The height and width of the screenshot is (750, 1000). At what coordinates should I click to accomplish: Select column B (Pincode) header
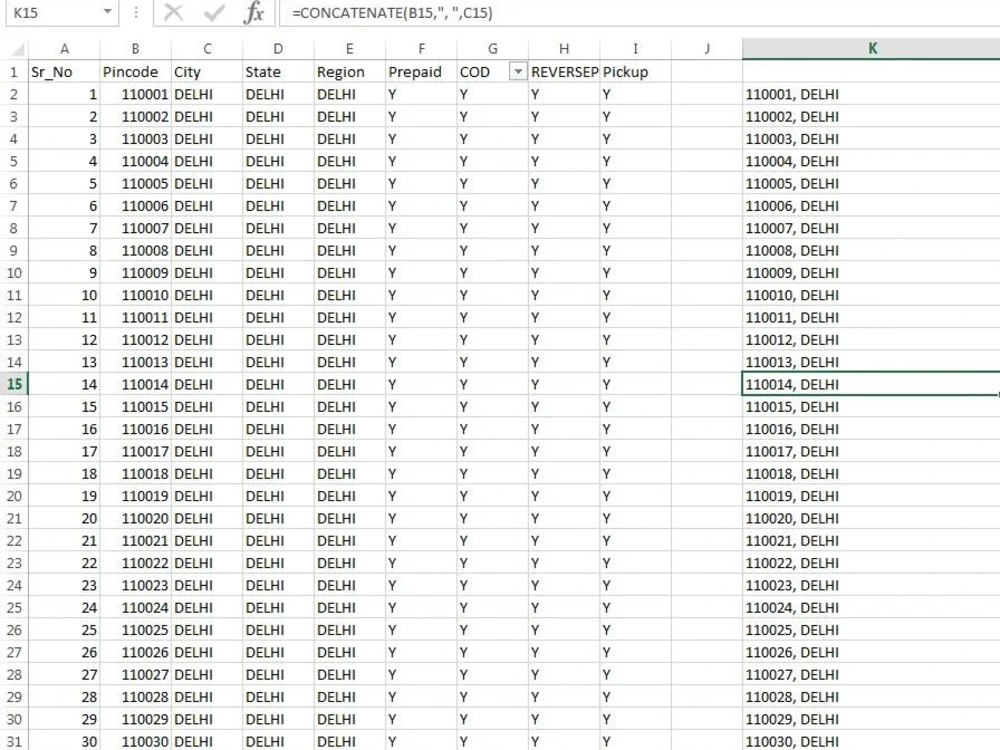pyautogui.click(x=136, y=48)
